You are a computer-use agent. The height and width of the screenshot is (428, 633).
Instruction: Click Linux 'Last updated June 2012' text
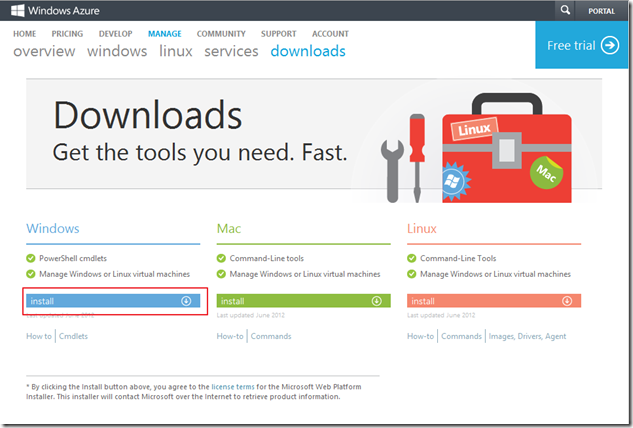pyautogui.click(x=441, y=315)
